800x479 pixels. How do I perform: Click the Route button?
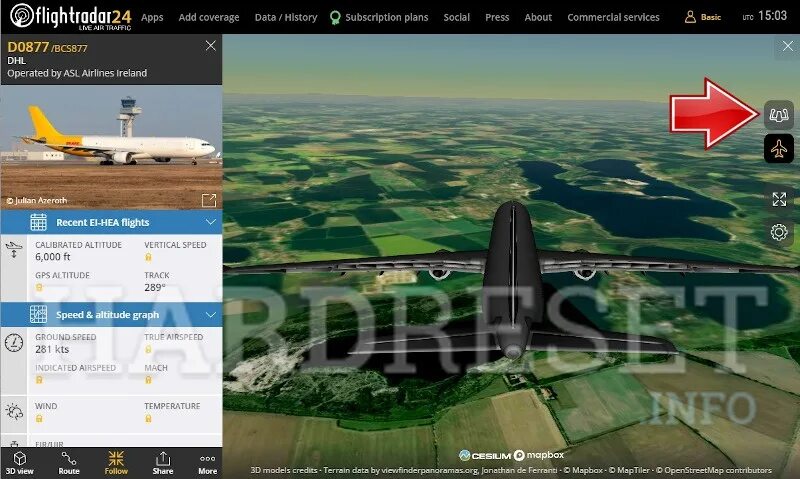coord(69,463)
